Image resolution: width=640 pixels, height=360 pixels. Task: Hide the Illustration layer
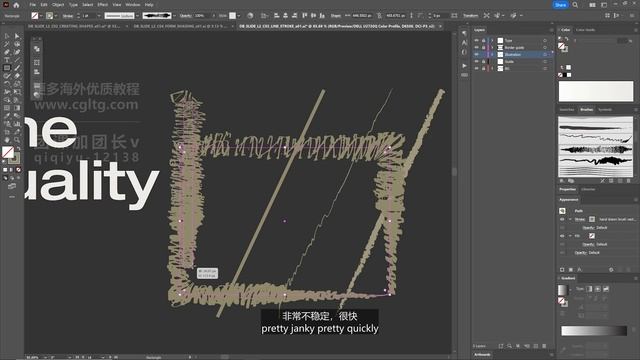[x=476, y=54]
